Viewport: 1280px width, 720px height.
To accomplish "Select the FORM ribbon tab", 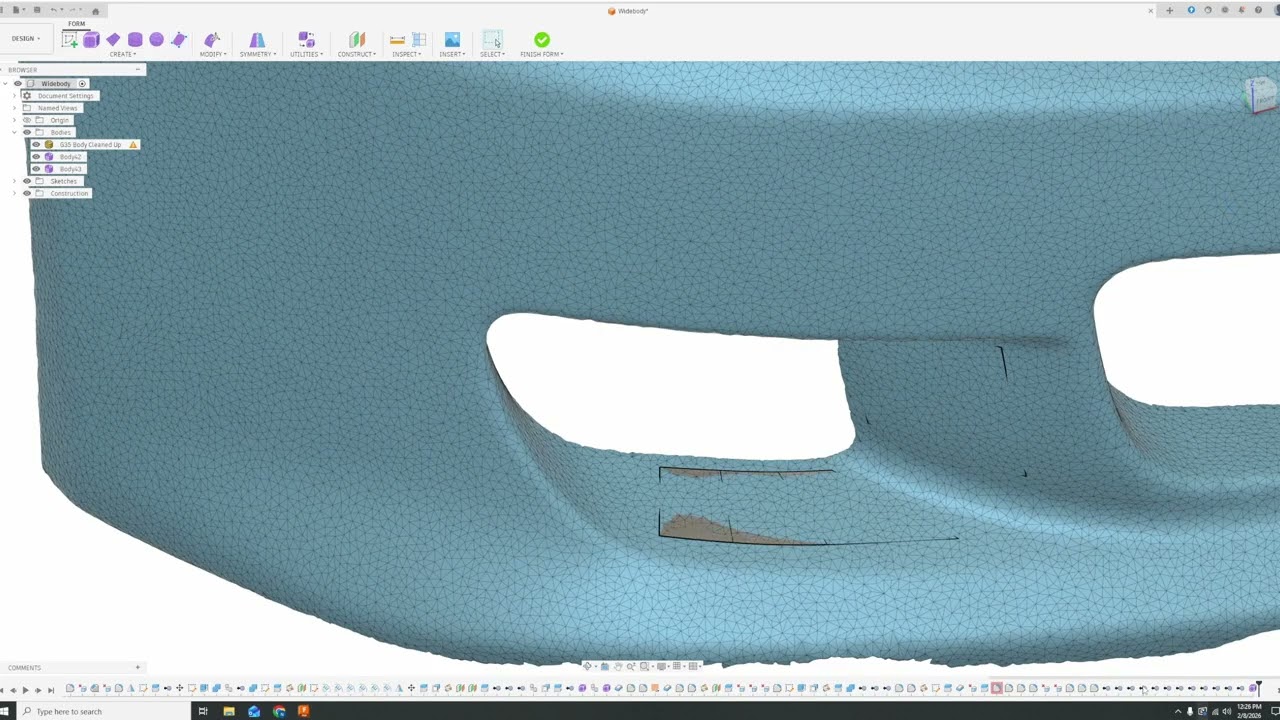I will pyautogui.click(x=76, y=23).
